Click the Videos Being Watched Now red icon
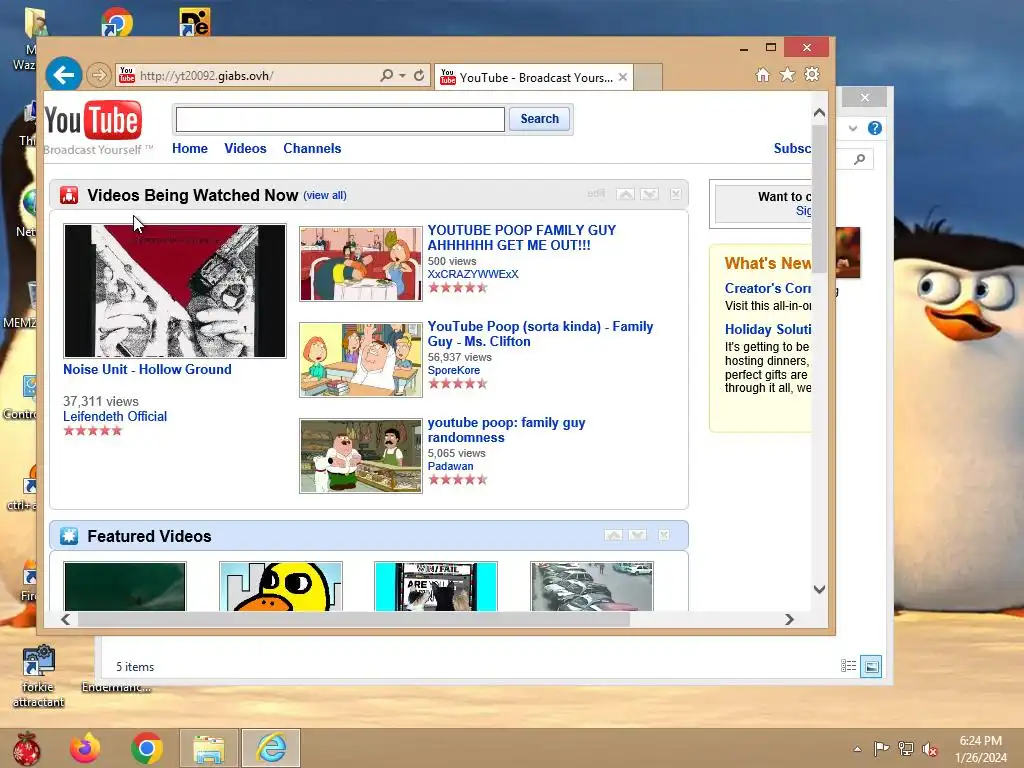Viewport: 1024px width, 768px height. coord(69,195)
